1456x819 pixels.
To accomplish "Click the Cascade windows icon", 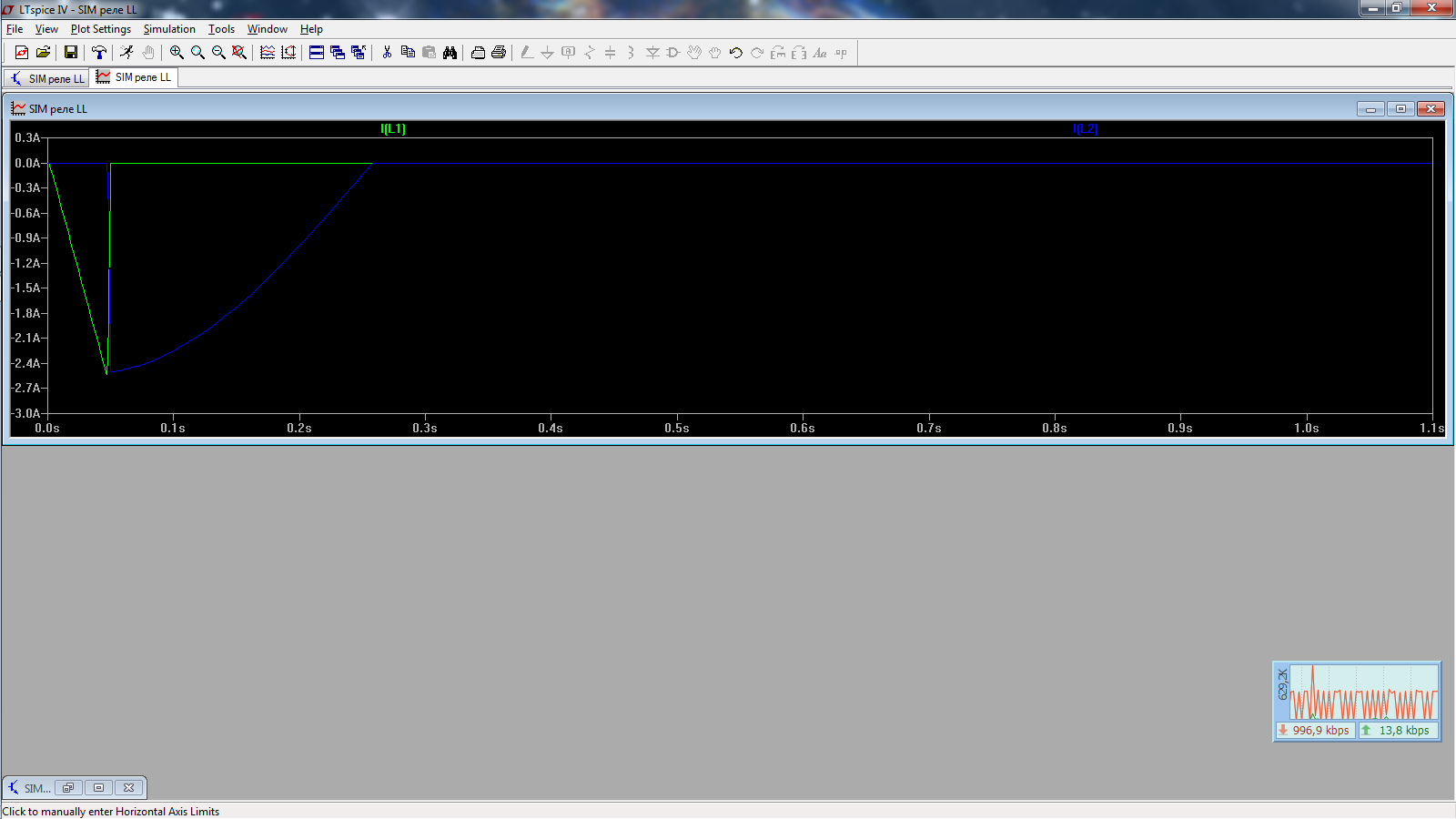I will [338, 53].
